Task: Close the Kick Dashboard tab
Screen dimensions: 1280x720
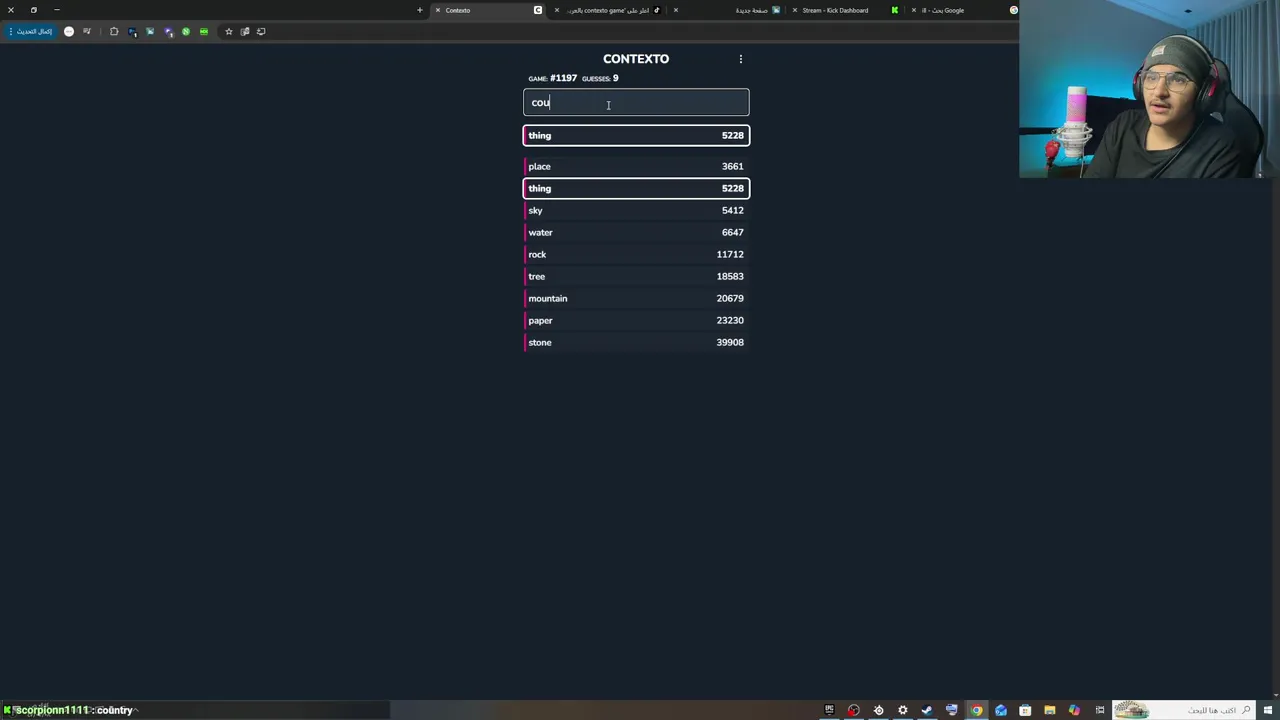Action: point(795,10)
